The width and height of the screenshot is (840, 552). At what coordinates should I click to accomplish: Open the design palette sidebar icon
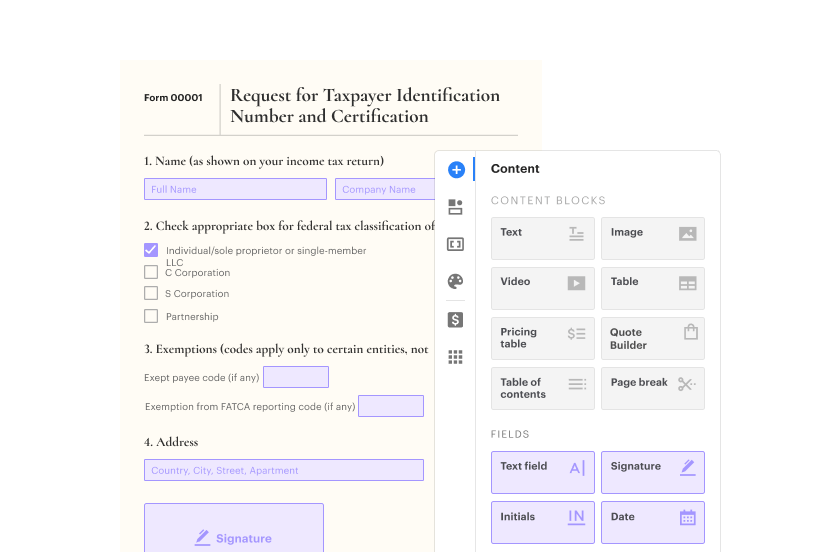pos(455,281)
